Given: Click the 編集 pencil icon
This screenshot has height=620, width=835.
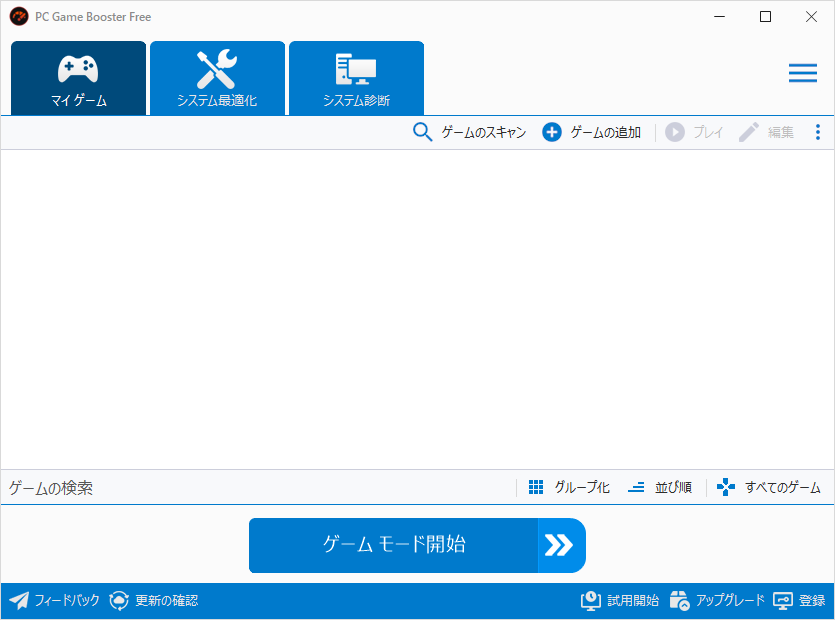Looking at the screenshot, I should (749, 132).
